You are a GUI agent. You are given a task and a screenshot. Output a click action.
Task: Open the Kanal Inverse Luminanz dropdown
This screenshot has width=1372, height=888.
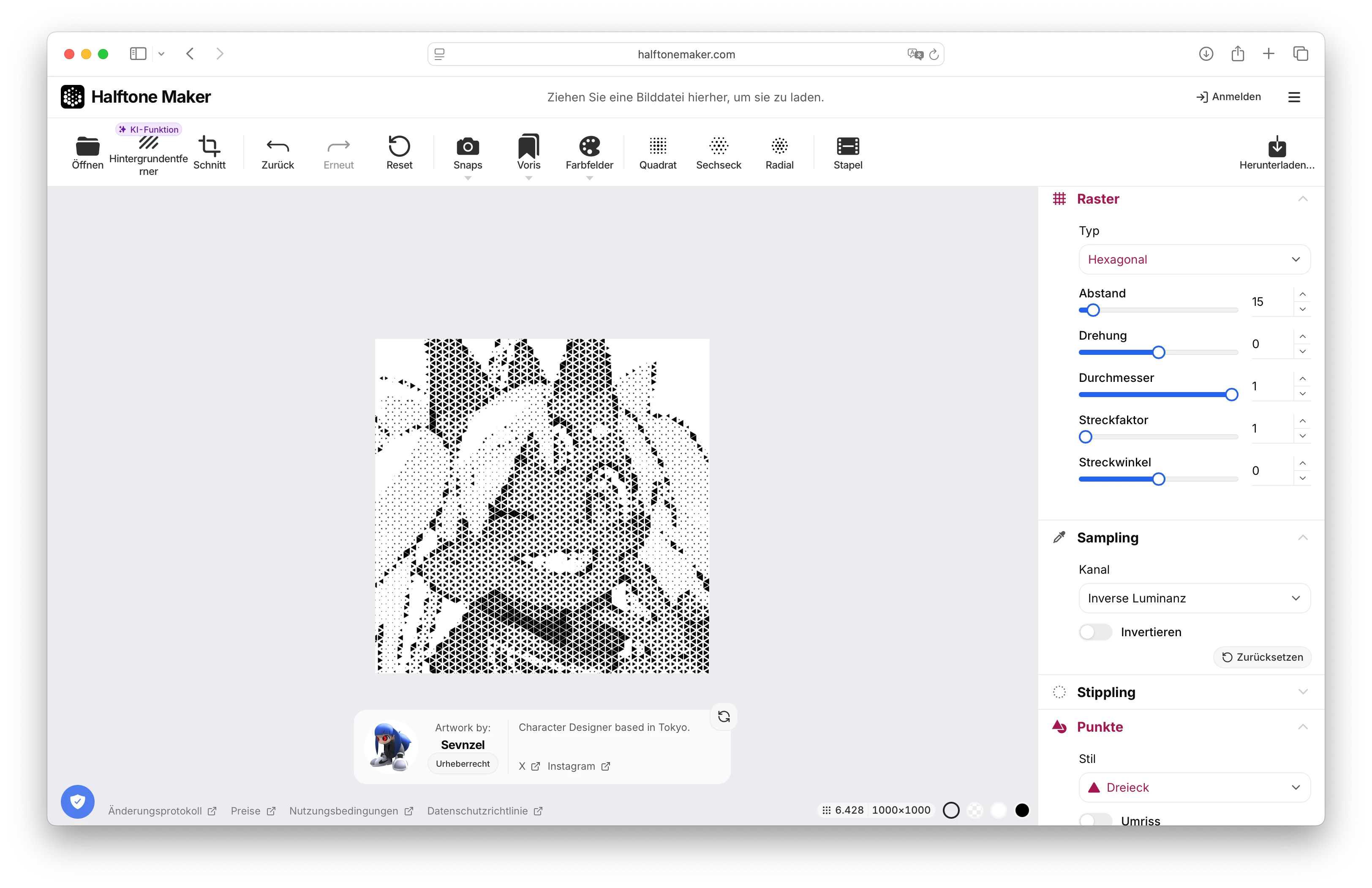pos(1194,598)
